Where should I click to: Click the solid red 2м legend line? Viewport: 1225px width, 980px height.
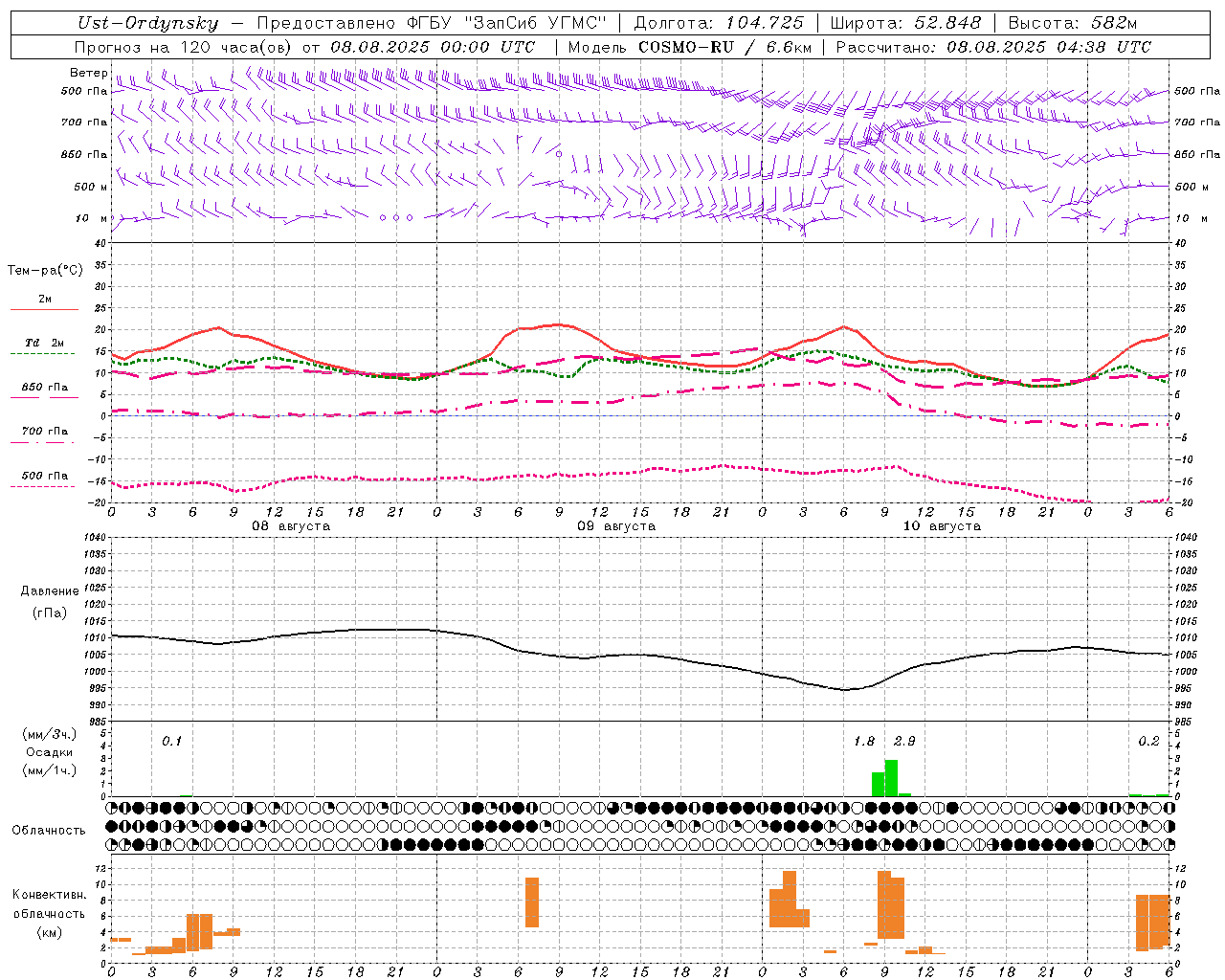[44, 310]
